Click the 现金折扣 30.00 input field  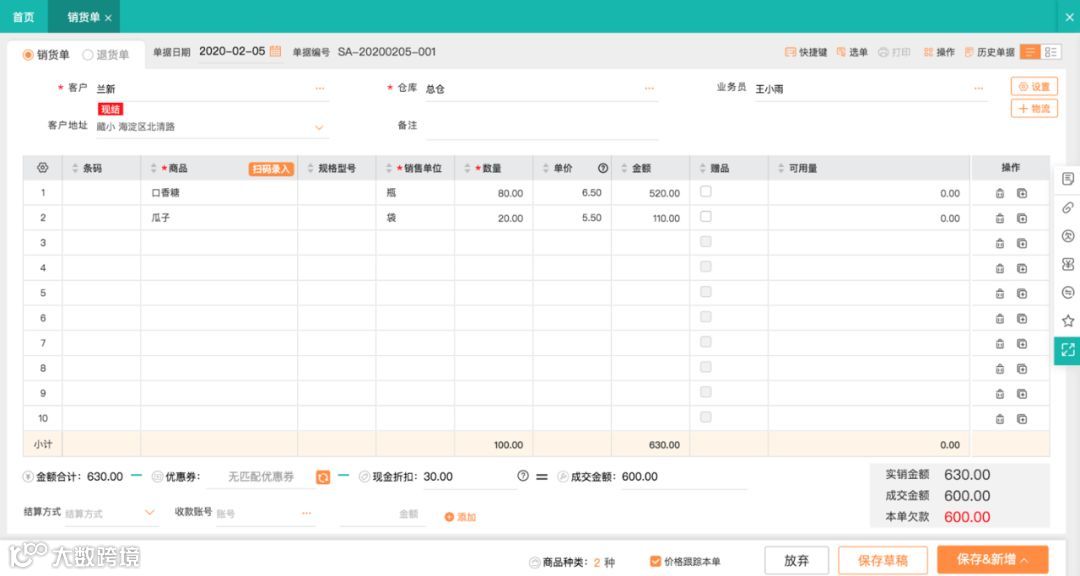468,477
